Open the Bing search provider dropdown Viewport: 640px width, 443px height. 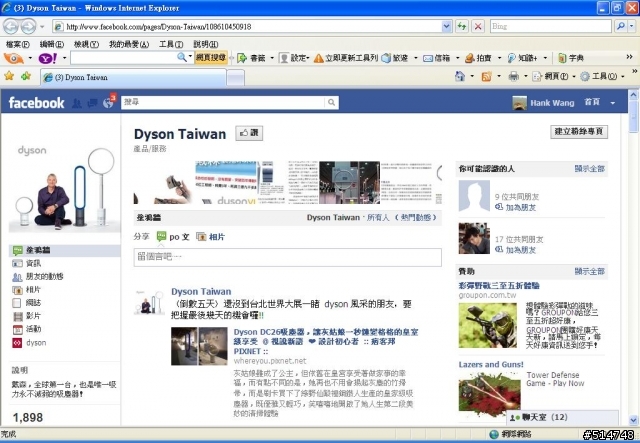click(632, 26)
